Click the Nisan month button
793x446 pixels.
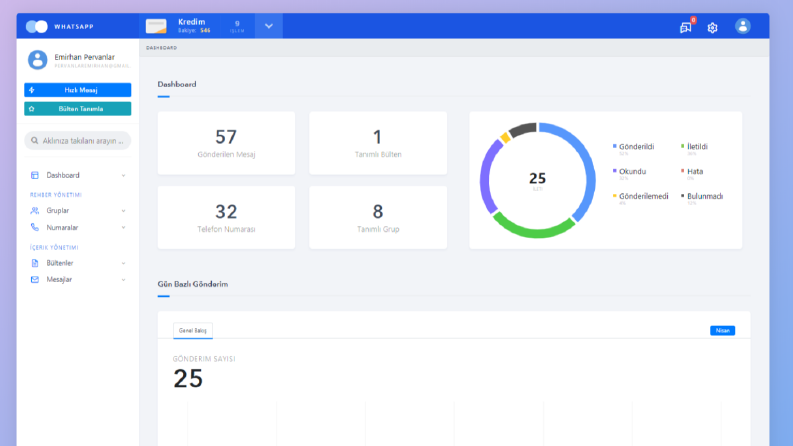point(722,330)
